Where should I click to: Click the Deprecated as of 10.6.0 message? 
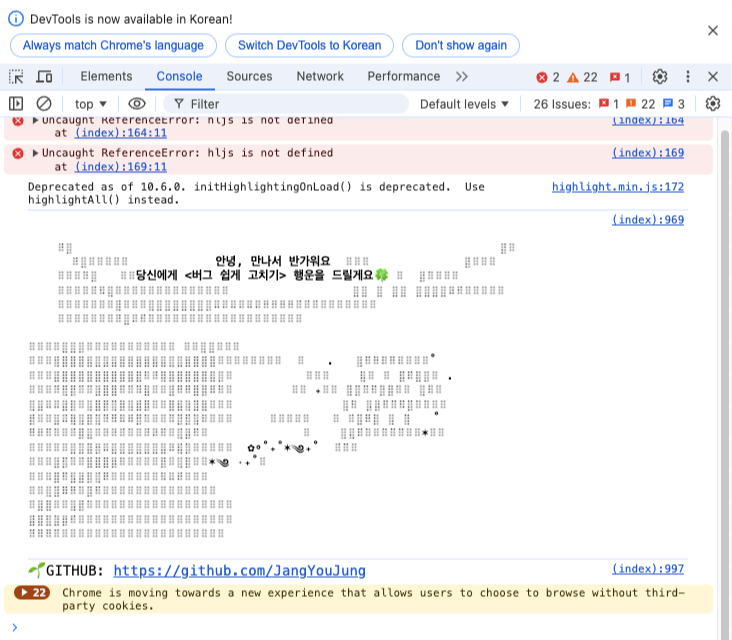coord(256,193)
